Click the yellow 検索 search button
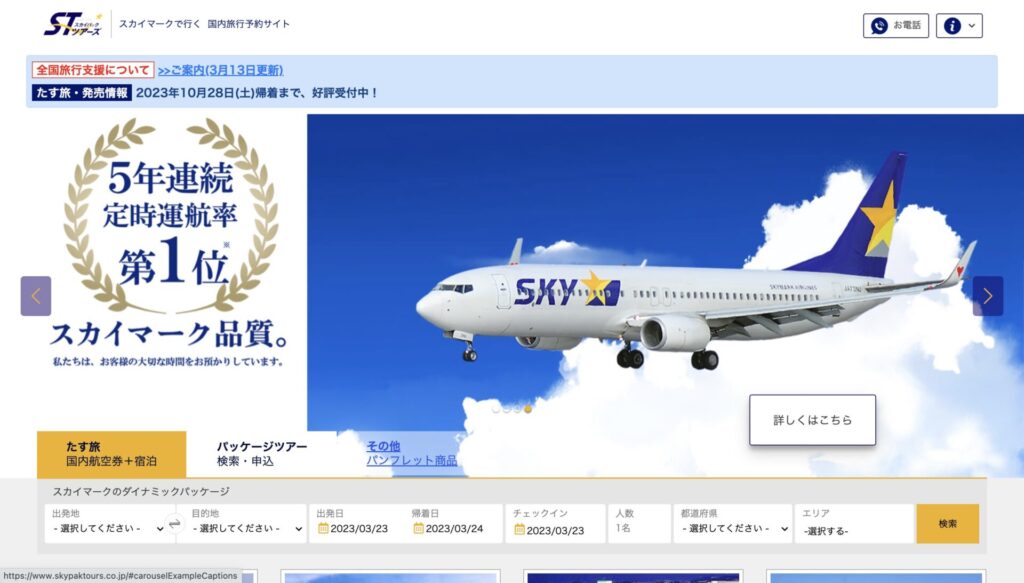The height and width of the screenshot is (583, 1024). (x=947, y=523)
